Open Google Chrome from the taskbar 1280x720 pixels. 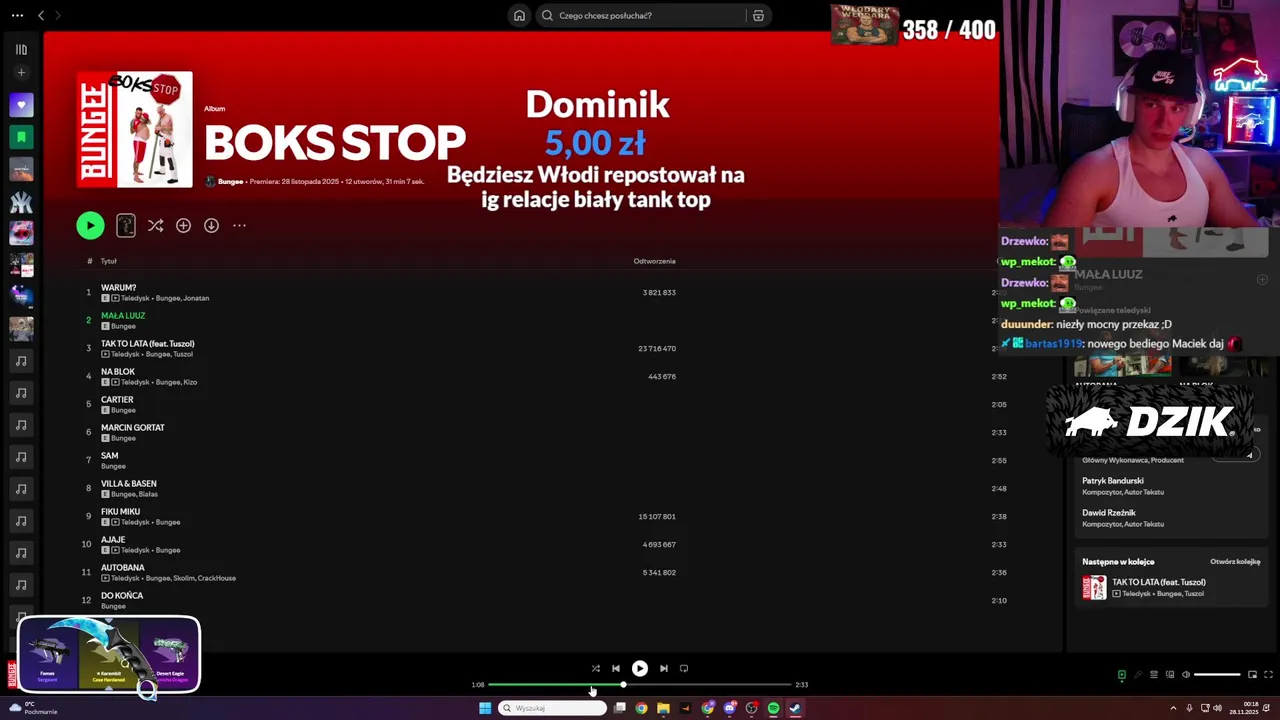pyautogui.click(x=641, y=708)
